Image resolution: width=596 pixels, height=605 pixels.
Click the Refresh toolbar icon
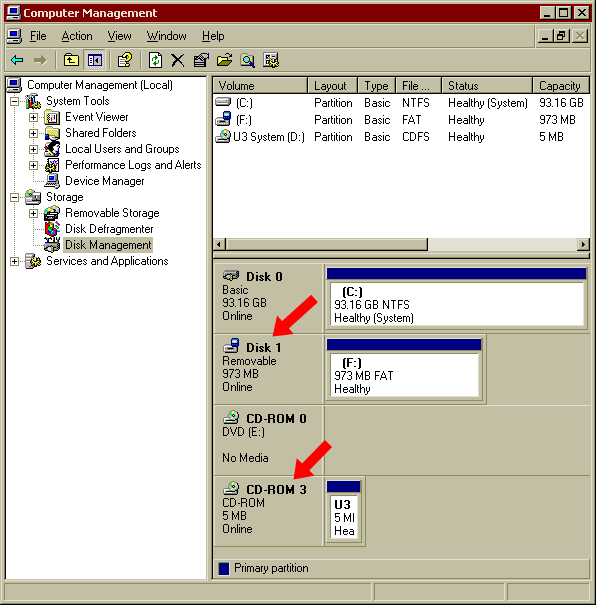(x=155, y=60)
